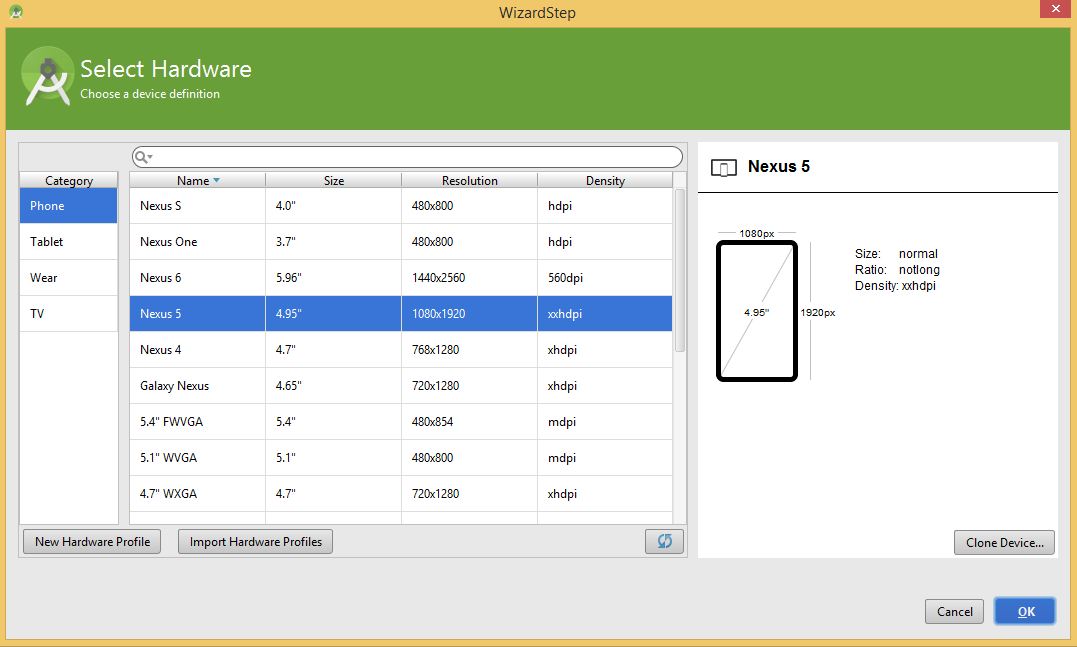
Task: Click the Cancel button
Action: (955, 611)
